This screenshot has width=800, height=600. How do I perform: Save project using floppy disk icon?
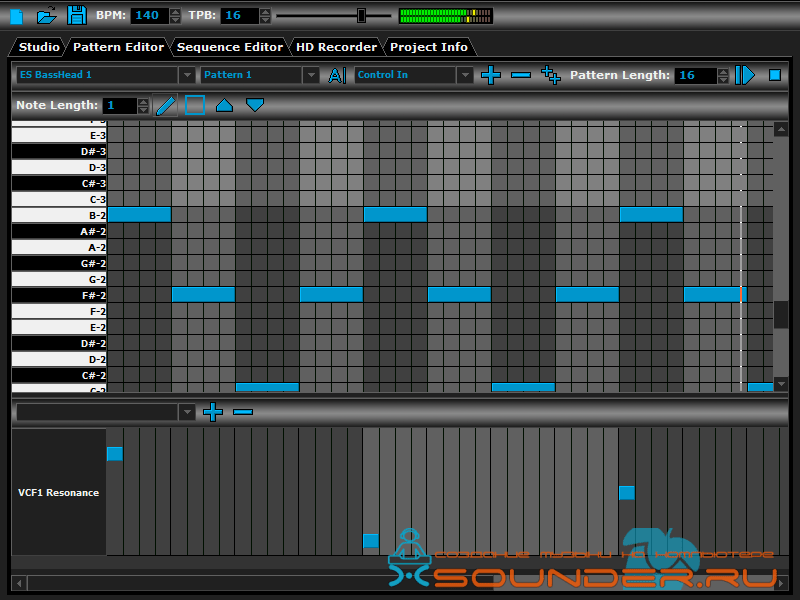tap(77, 15)
